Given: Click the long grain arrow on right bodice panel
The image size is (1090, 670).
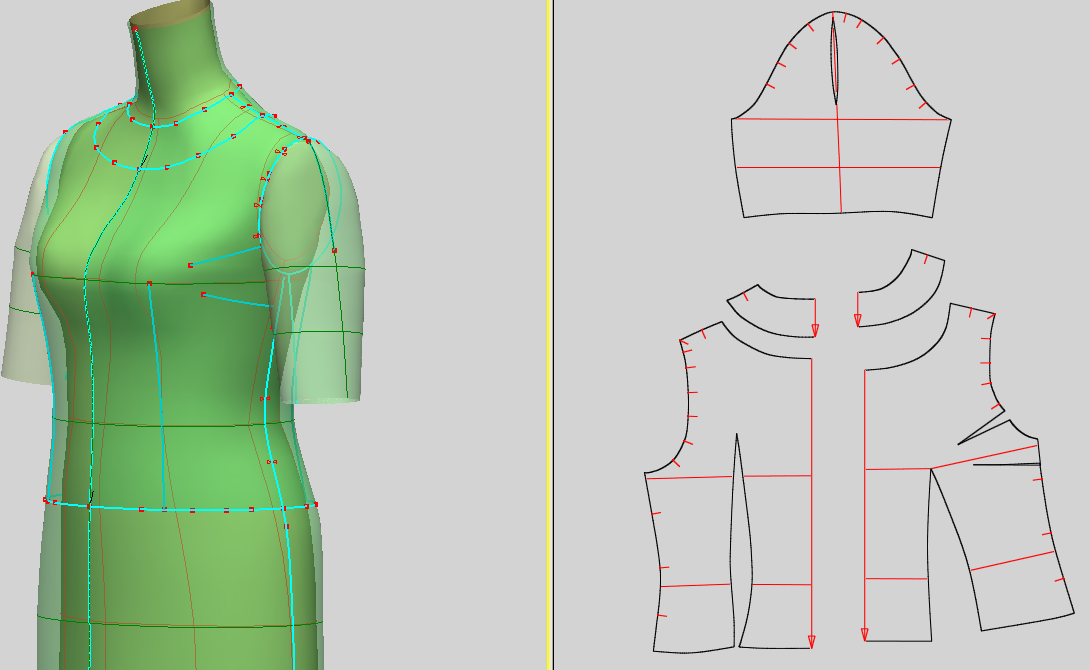Looking at the screenshot, I should coord(865,505).
